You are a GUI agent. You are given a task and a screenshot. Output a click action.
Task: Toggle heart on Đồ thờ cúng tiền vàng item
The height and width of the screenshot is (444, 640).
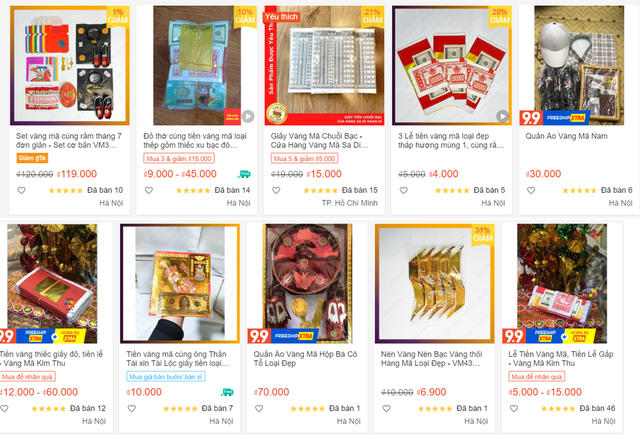coord(149,190)
